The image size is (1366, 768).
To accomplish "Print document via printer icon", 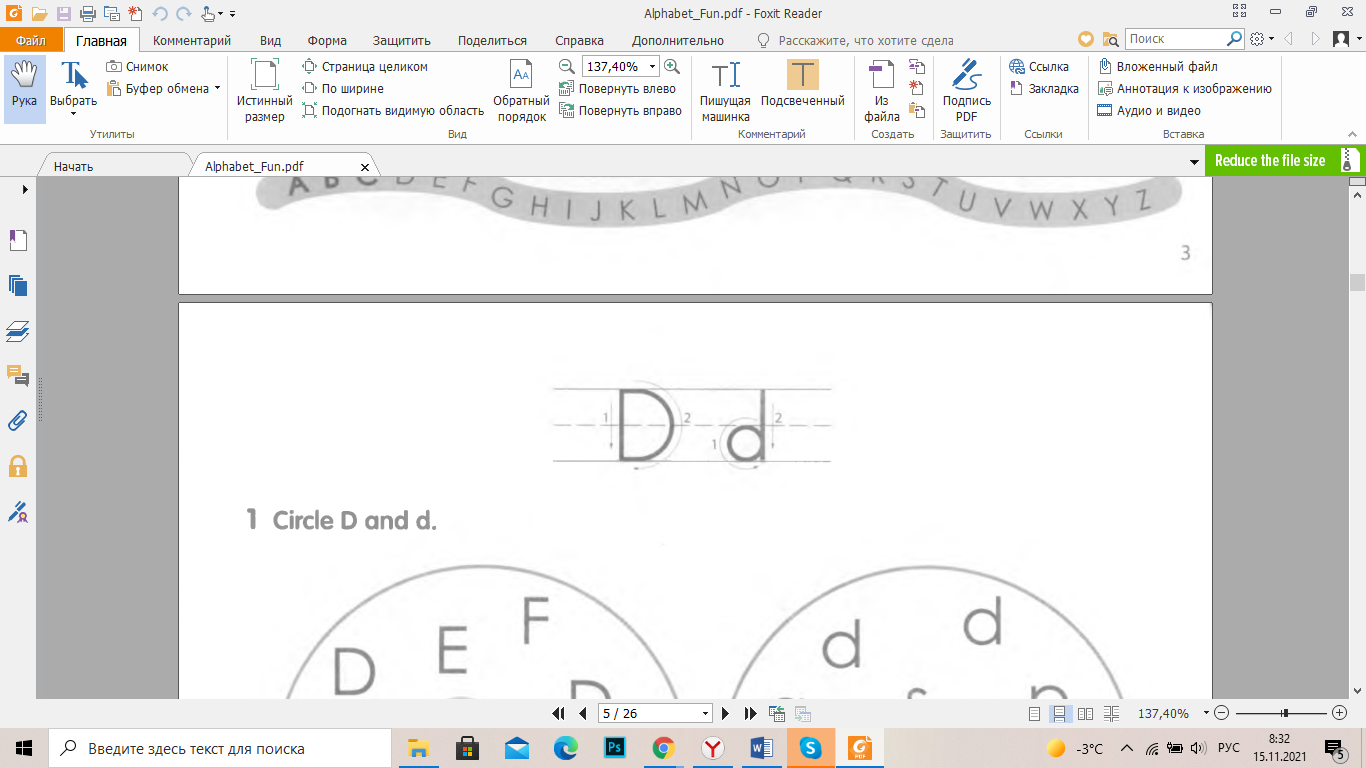I will pyautogui.click(x=87, y=14).
